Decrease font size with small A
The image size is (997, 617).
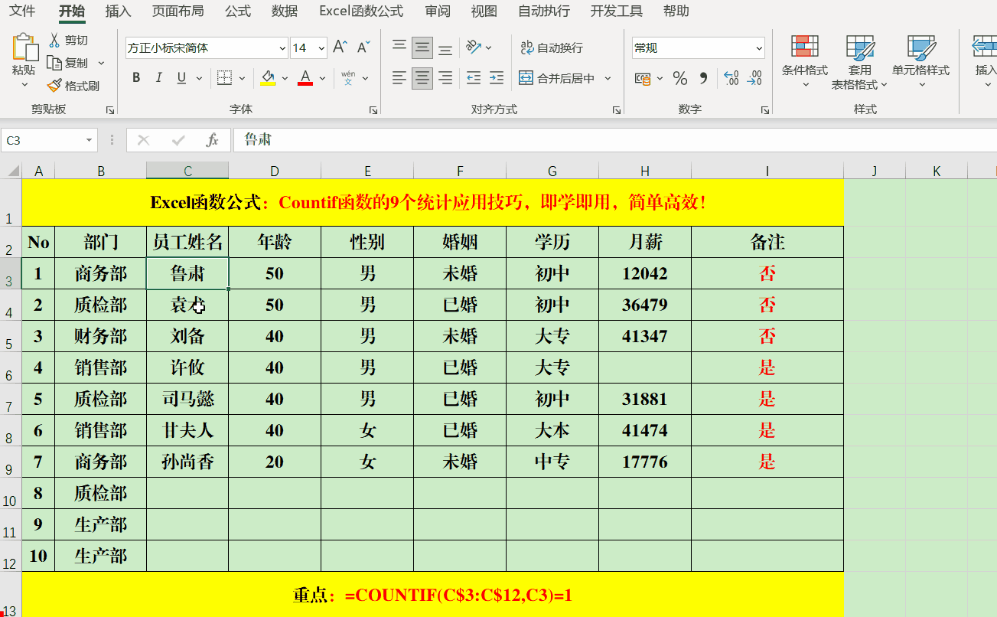(x=363, y=47)
